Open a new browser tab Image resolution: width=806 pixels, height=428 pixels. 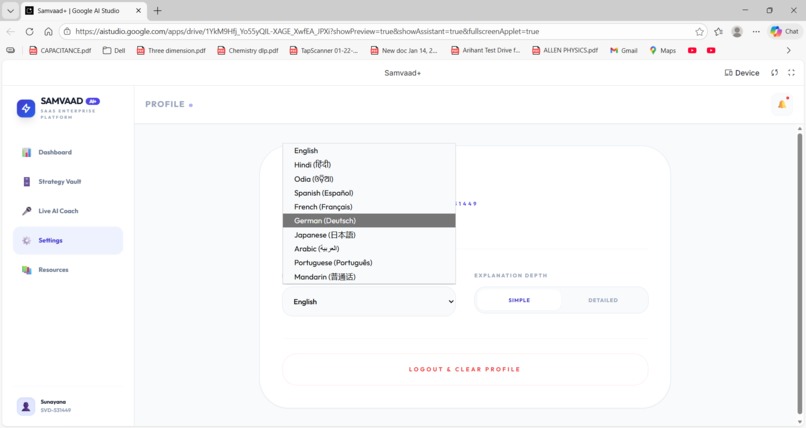(x=158, y=10)
